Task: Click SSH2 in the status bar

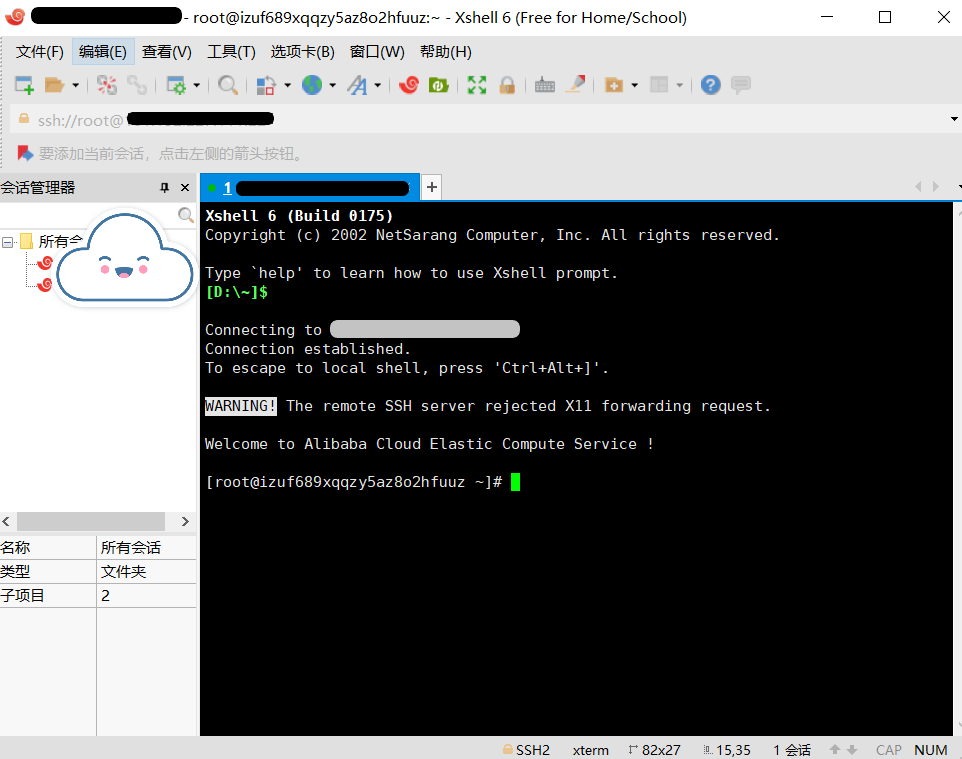Action: [x=526, y=750]
